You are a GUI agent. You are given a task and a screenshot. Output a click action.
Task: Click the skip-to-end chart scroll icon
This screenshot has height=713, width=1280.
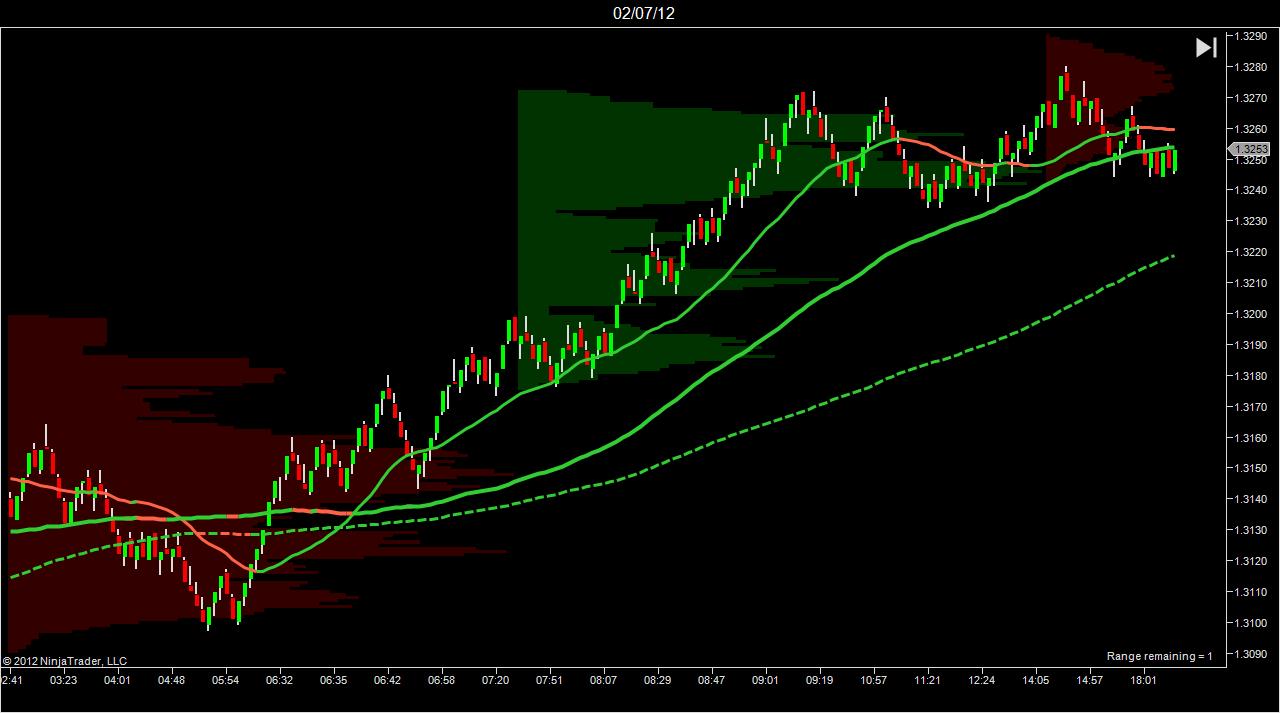1206,47
